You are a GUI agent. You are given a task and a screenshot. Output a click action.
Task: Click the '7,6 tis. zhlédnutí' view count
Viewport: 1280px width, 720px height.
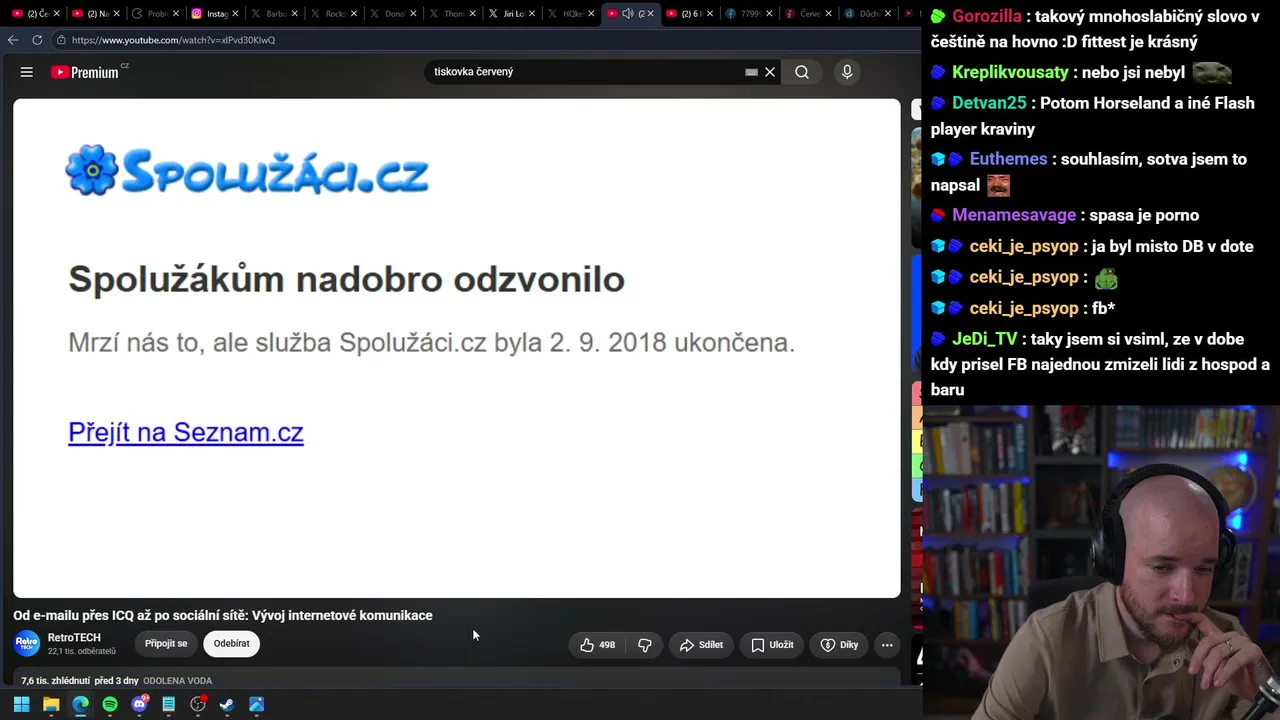coord(56,681)
